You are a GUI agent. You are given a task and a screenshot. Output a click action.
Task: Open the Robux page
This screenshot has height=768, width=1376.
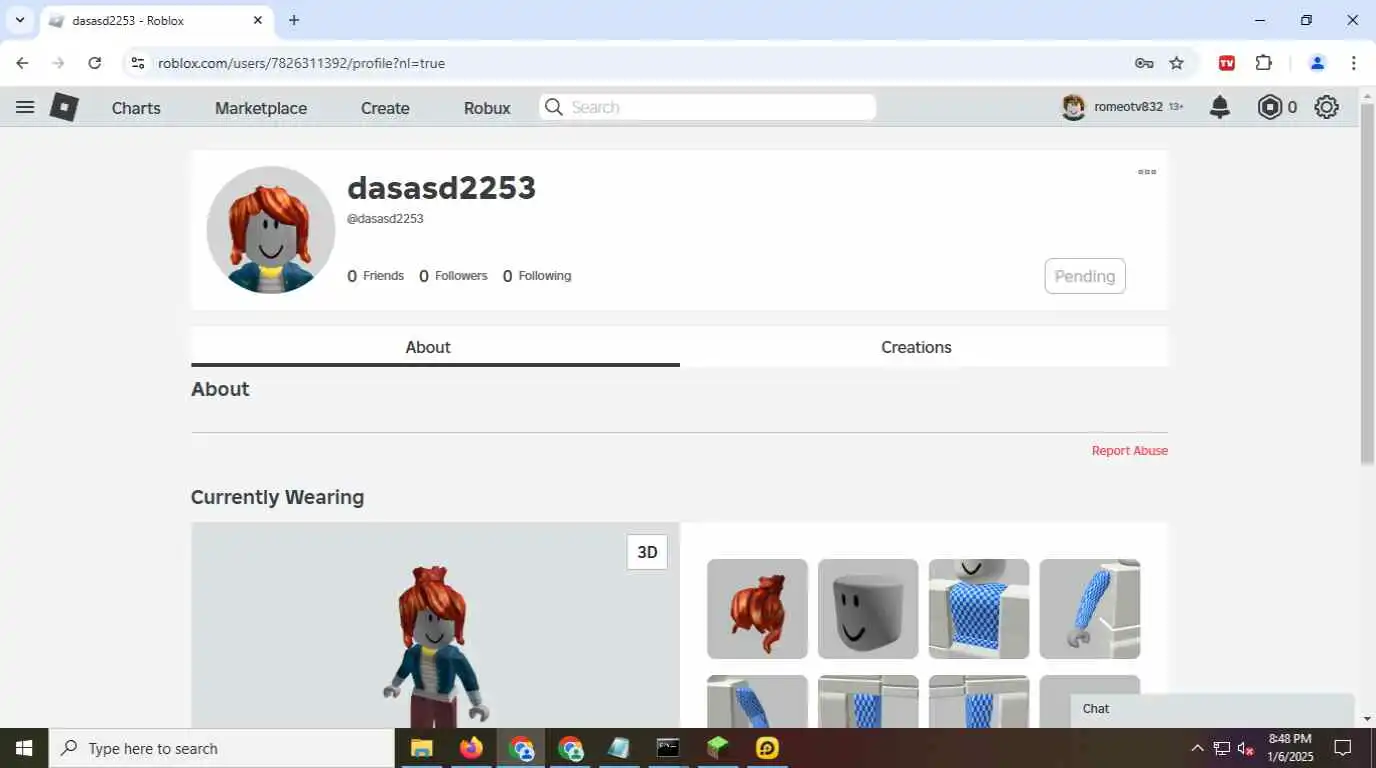coord(487,108)
